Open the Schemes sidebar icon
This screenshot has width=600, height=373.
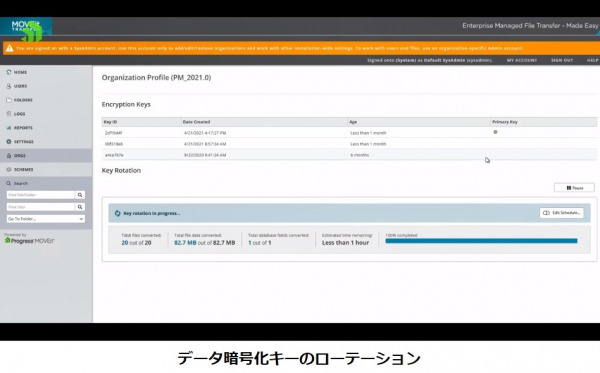pyautogui.click(x=9, y=169)
